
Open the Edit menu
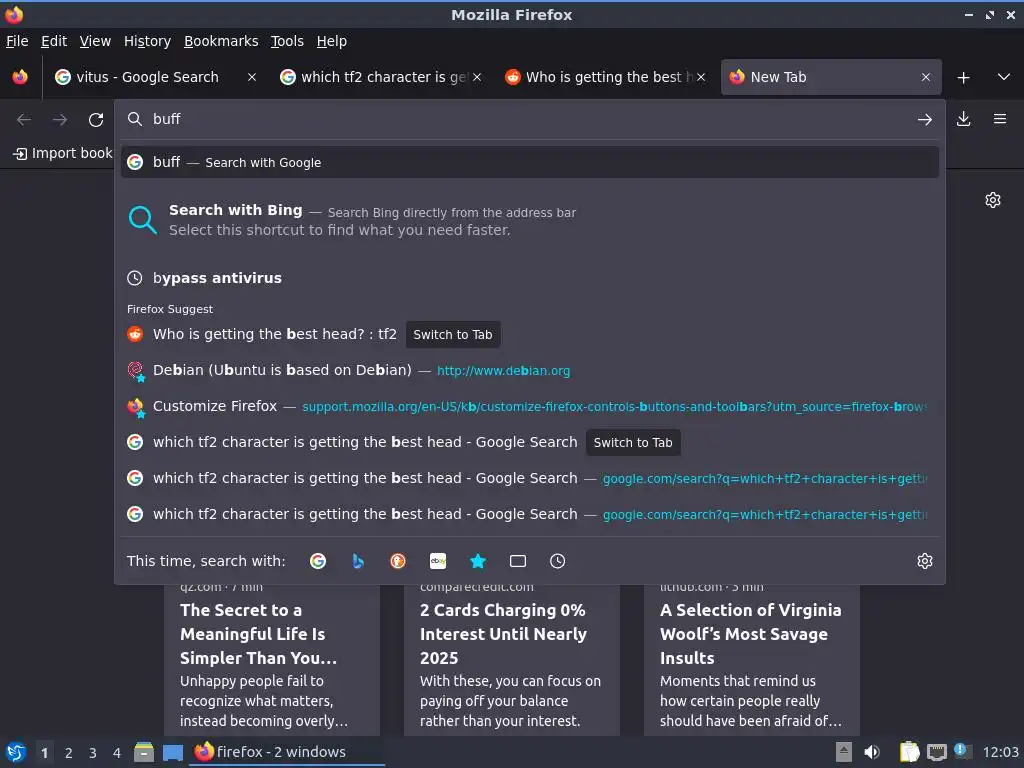(54, 41)
